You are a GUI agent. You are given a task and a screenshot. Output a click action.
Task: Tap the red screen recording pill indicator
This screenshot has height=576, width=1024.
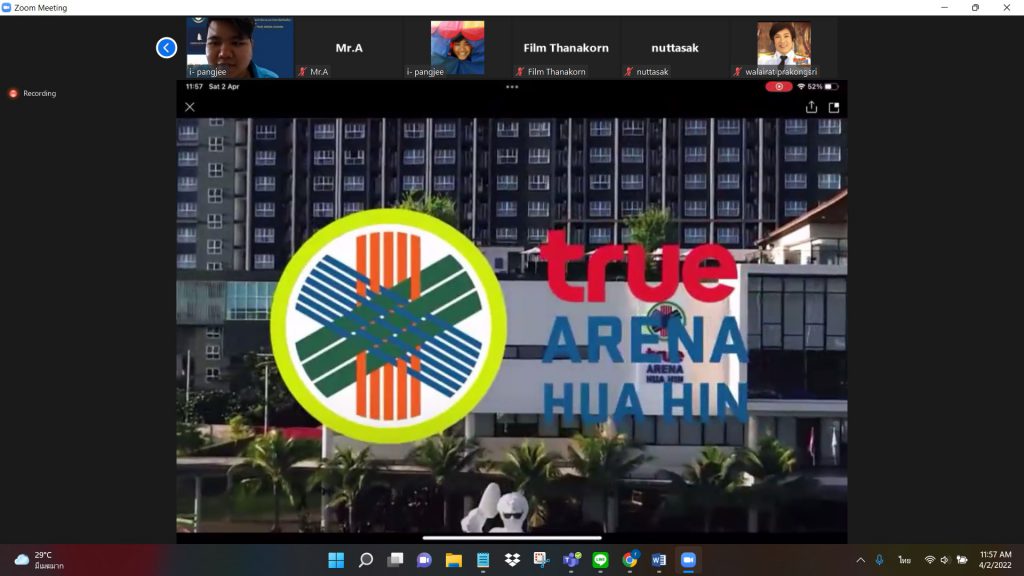[778, 87]
